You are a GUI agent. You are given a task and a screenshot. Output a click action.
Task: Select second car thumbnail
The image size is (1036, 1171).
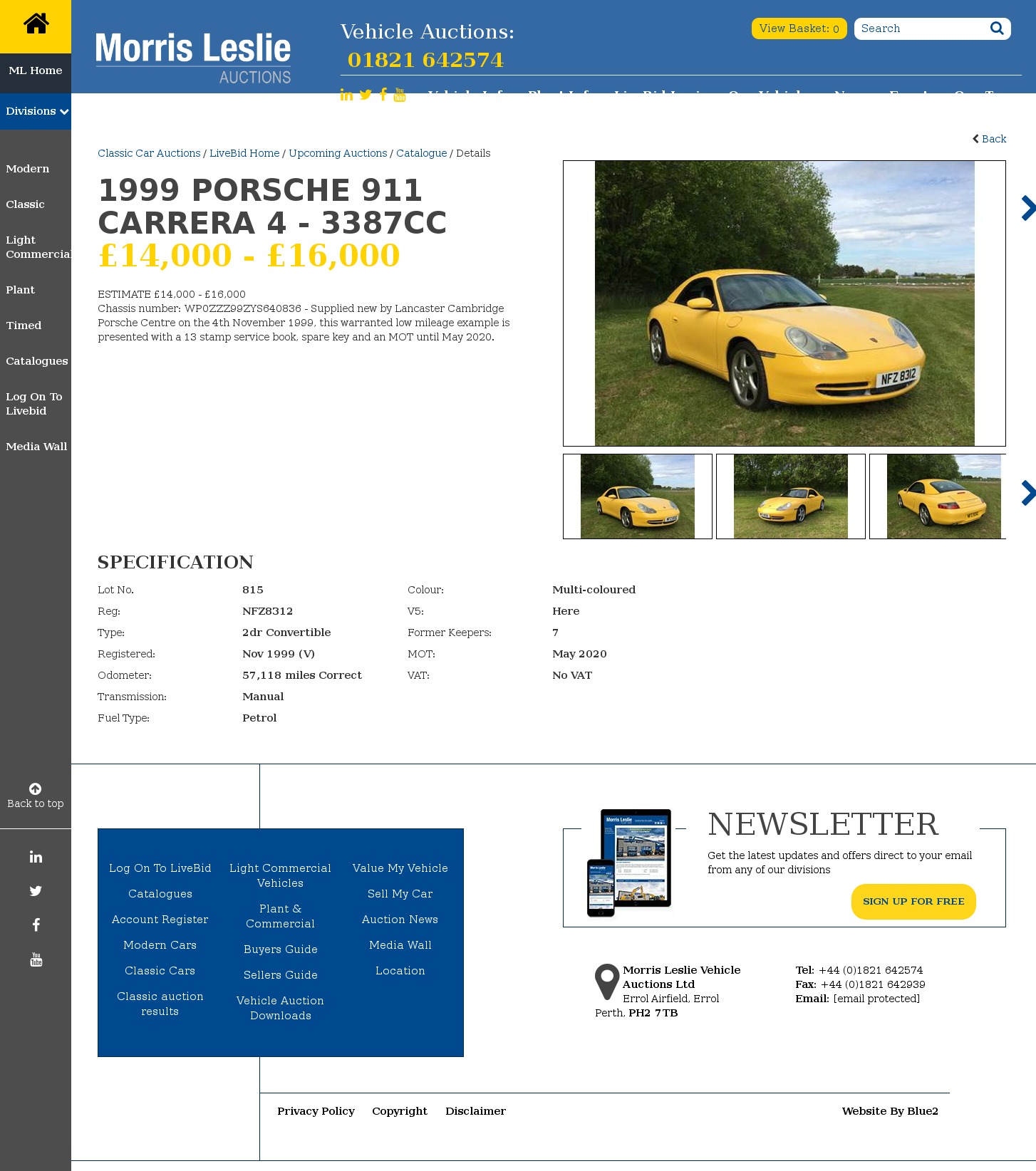[791, 496]
